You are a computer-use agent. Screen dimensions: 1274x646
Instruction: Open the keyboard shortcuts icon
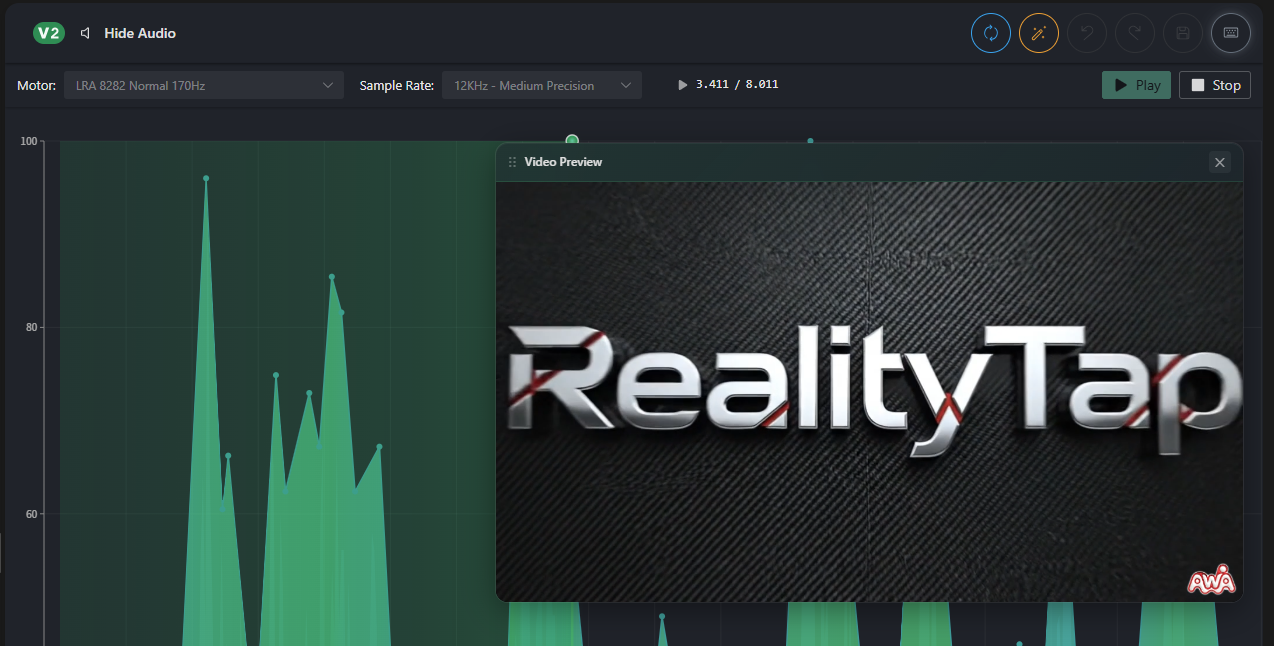click(x=1231, y=33)
